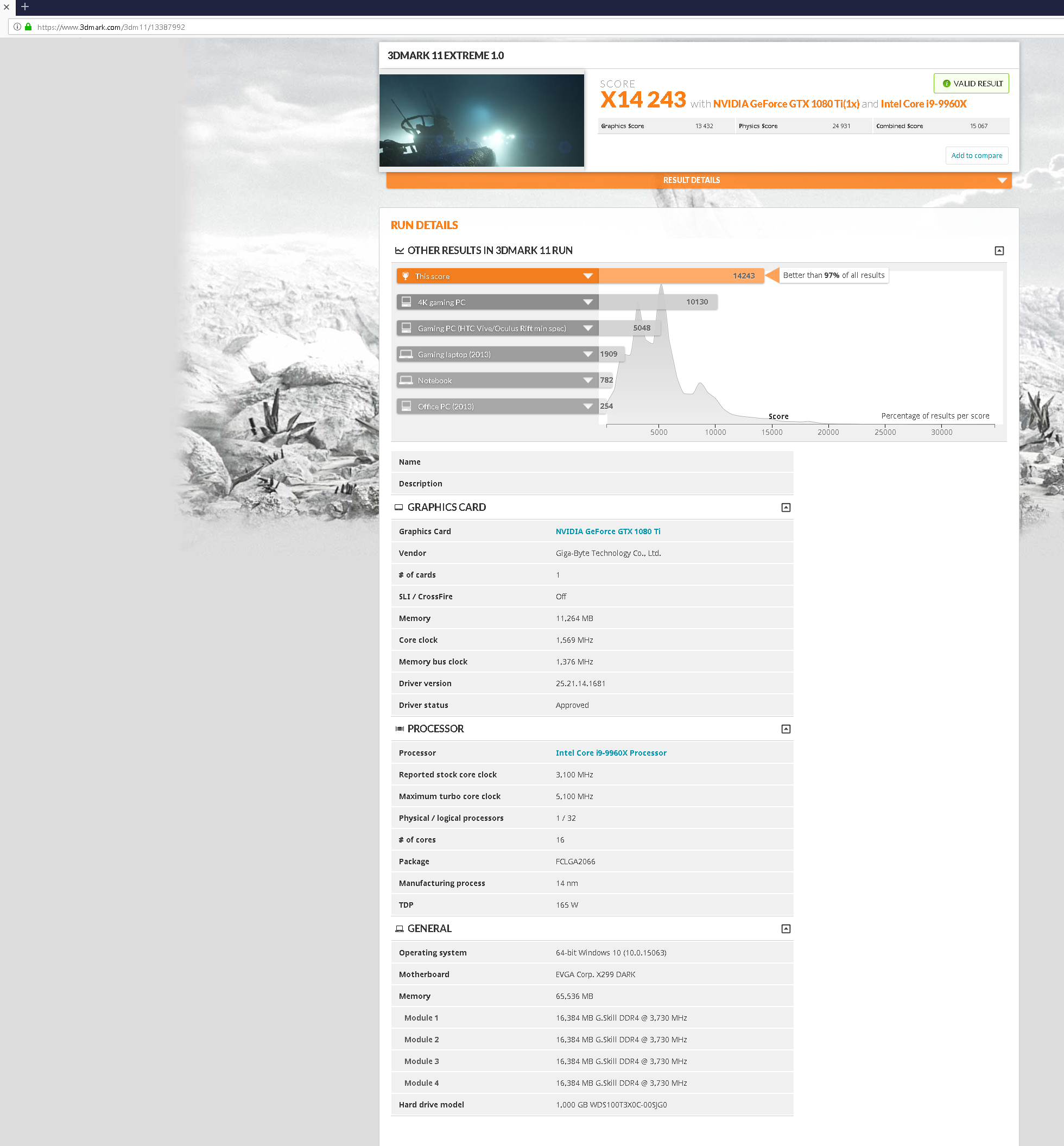
Task: Collapse the Graphics Card section toggle
Action: tap(786, 508)
